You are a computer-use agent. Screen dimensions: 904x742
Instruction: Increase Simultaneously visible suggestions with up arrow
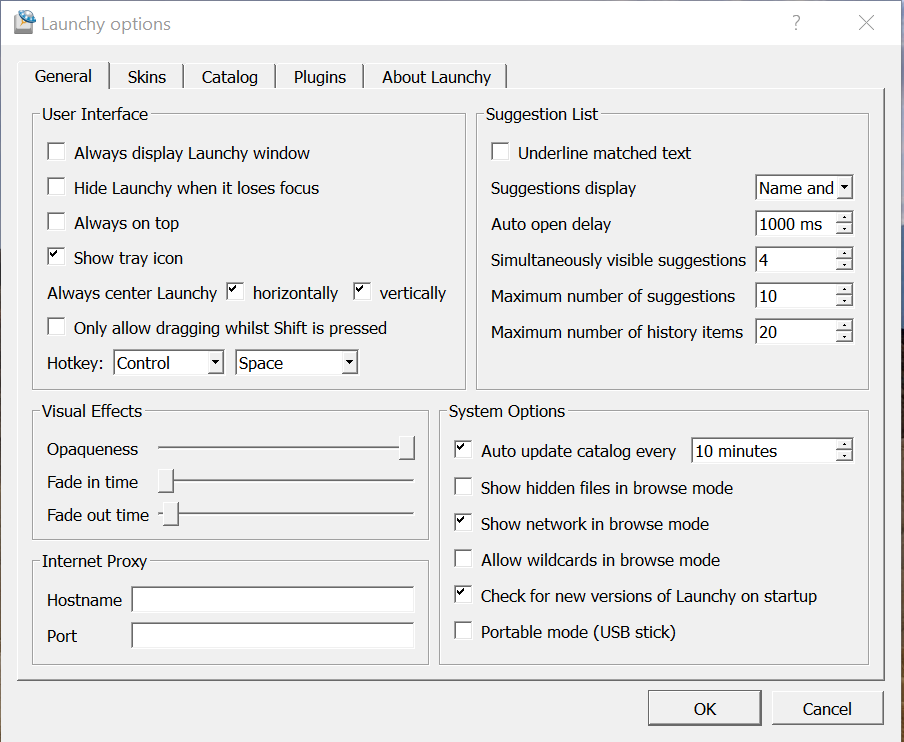click(x=845, y=254)
